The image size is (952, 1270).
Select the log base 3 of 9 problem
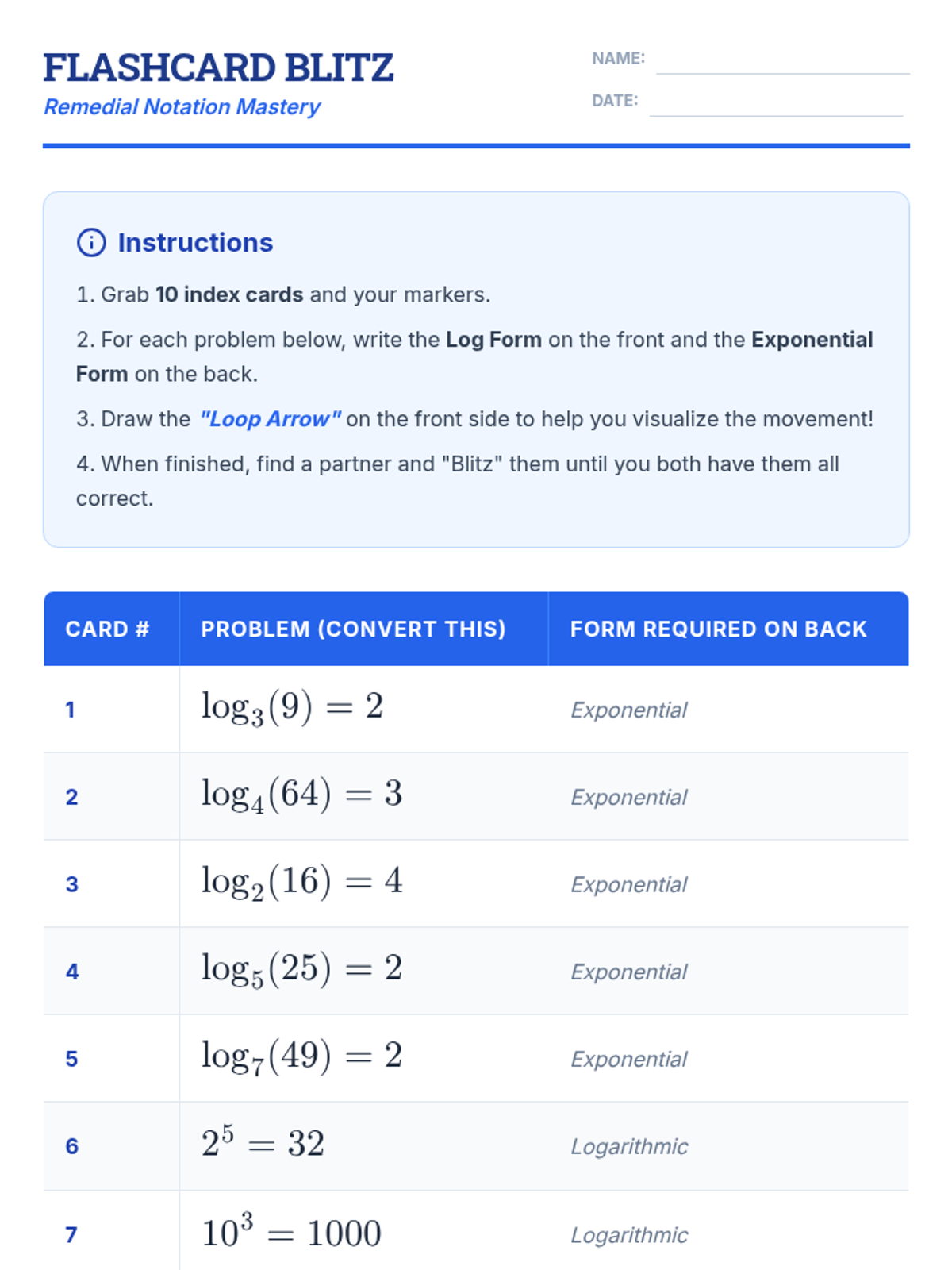[x=292, y=707]
